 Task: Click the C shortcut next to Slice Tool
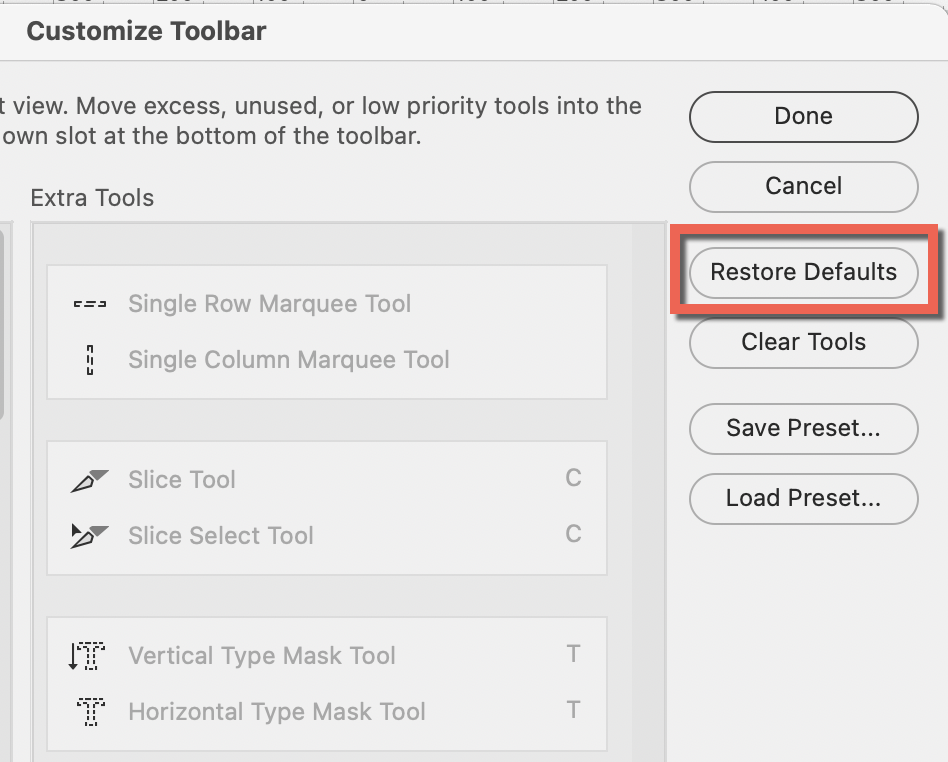click(573, 479)
